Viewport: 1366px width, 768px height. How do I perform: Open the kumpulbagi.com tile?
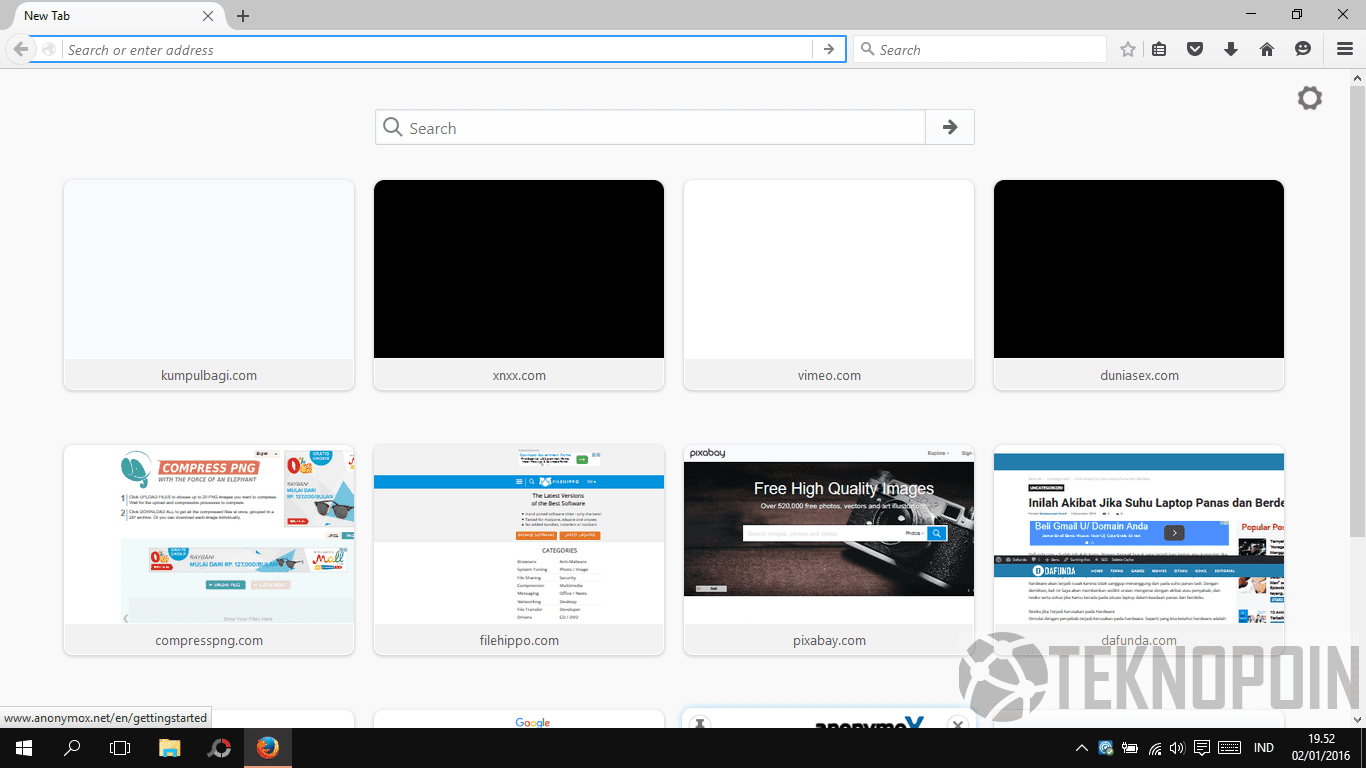[209, 285]
